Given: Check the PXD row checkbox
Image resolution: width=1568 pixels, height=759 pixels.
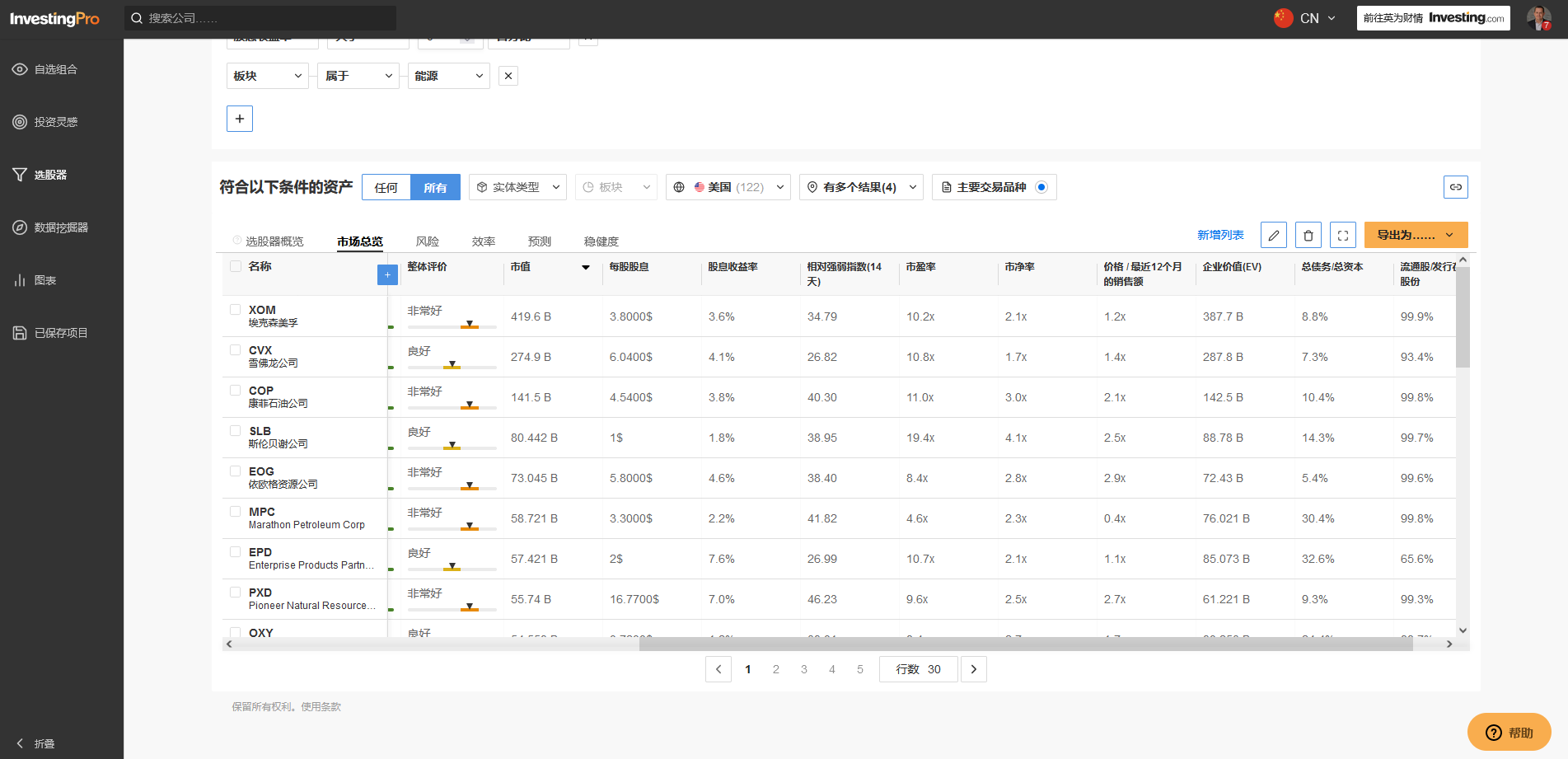Looking at the screenshot, I should [x=236, y=593].
